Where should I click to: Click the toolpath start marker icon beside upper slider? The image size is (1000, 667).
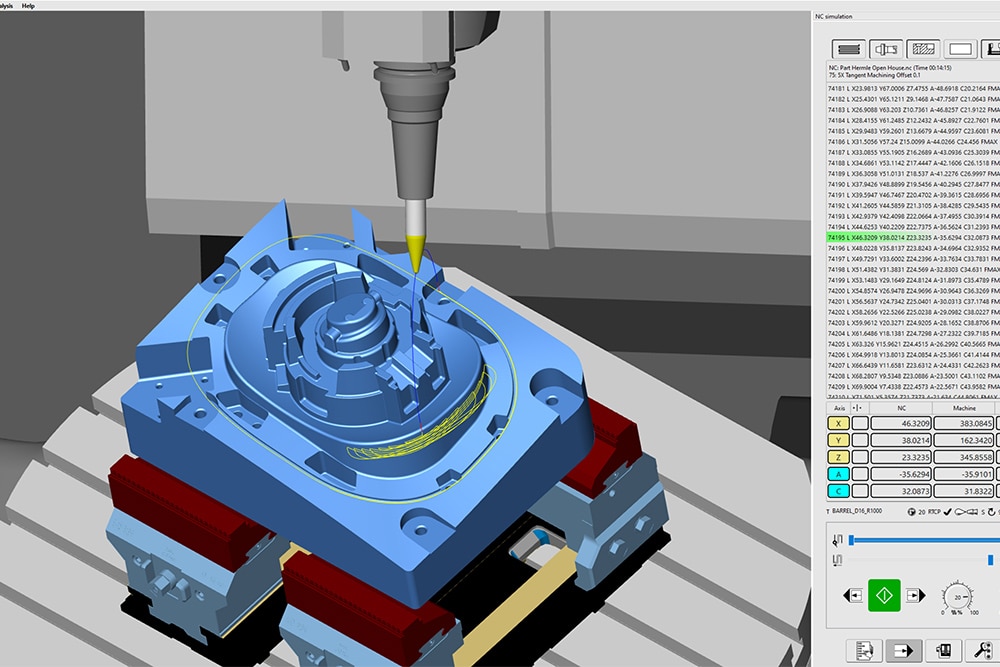click(x=837, y=541)
